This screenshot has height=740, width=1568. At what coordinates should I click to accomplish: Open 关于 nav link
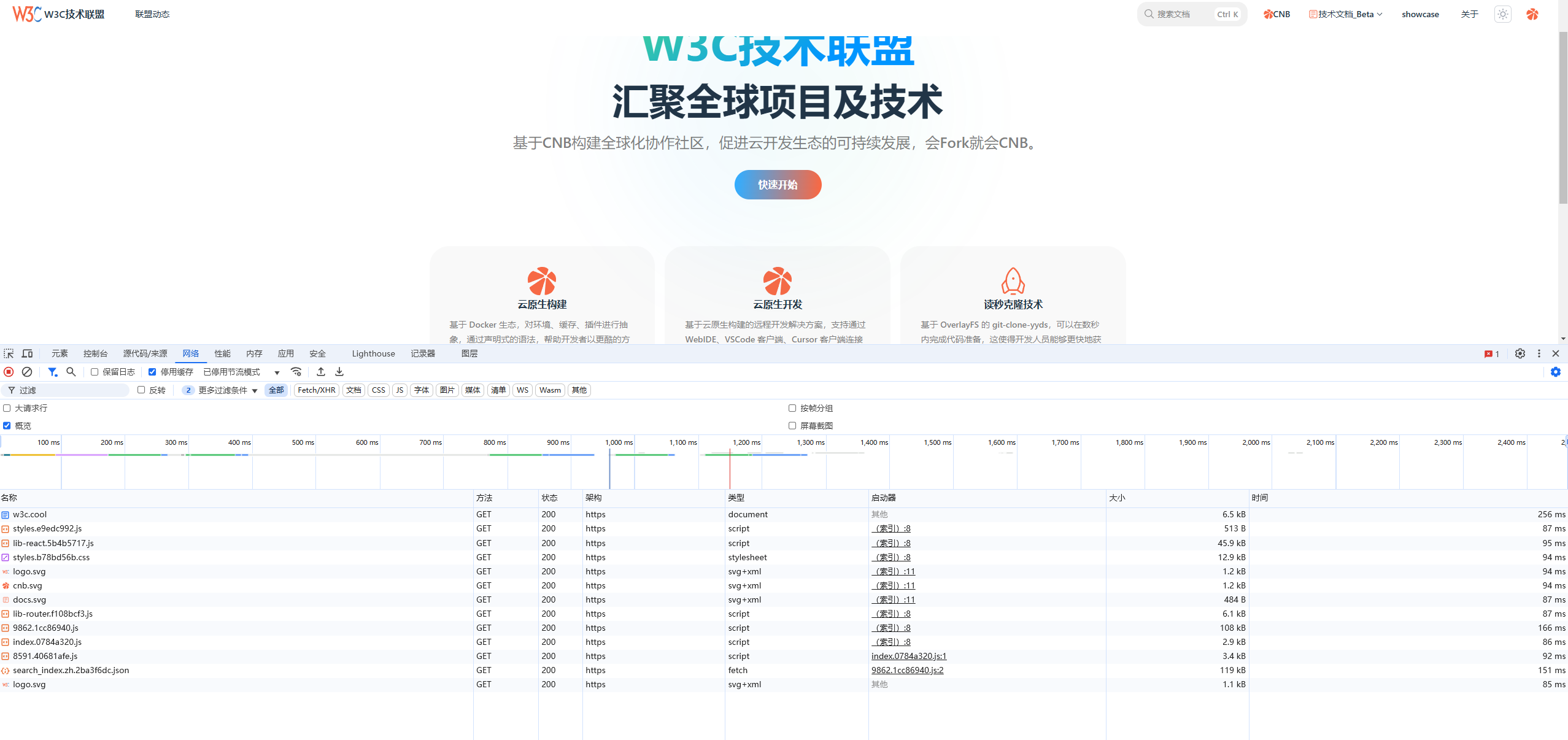click(1469, 14)
